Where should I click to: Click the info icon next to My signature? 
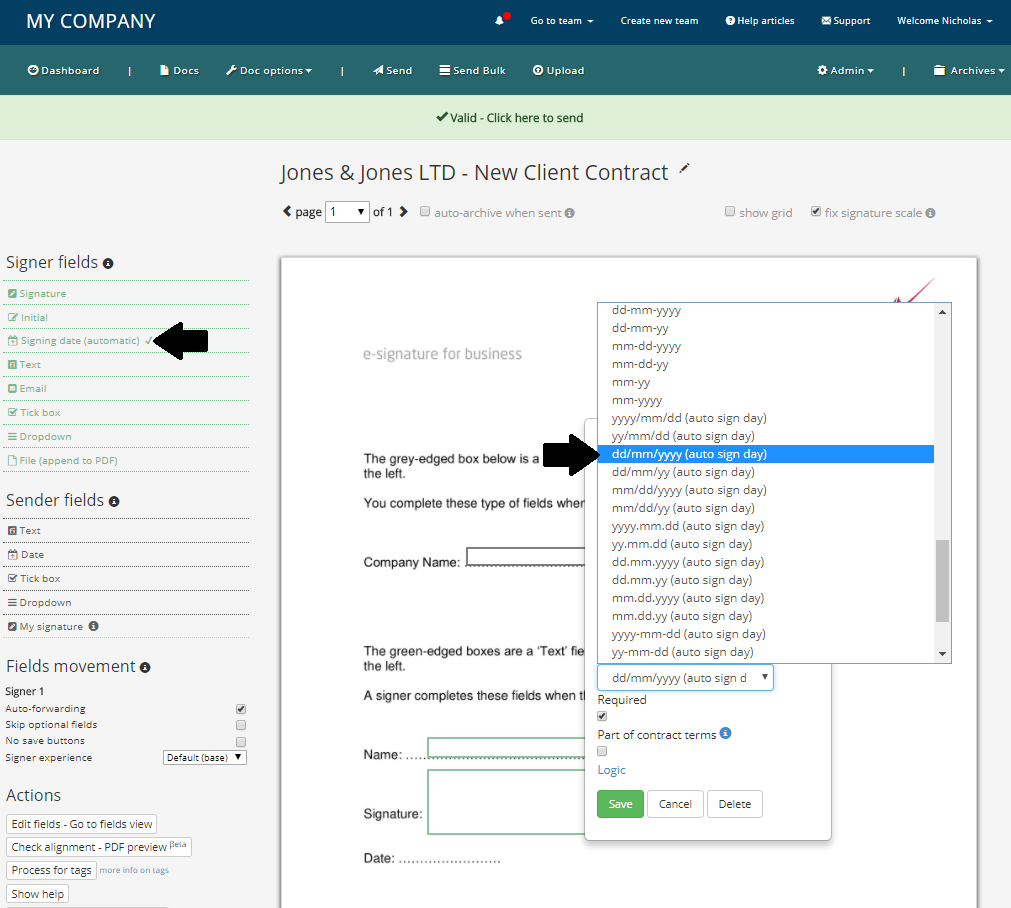coord(93,626)
